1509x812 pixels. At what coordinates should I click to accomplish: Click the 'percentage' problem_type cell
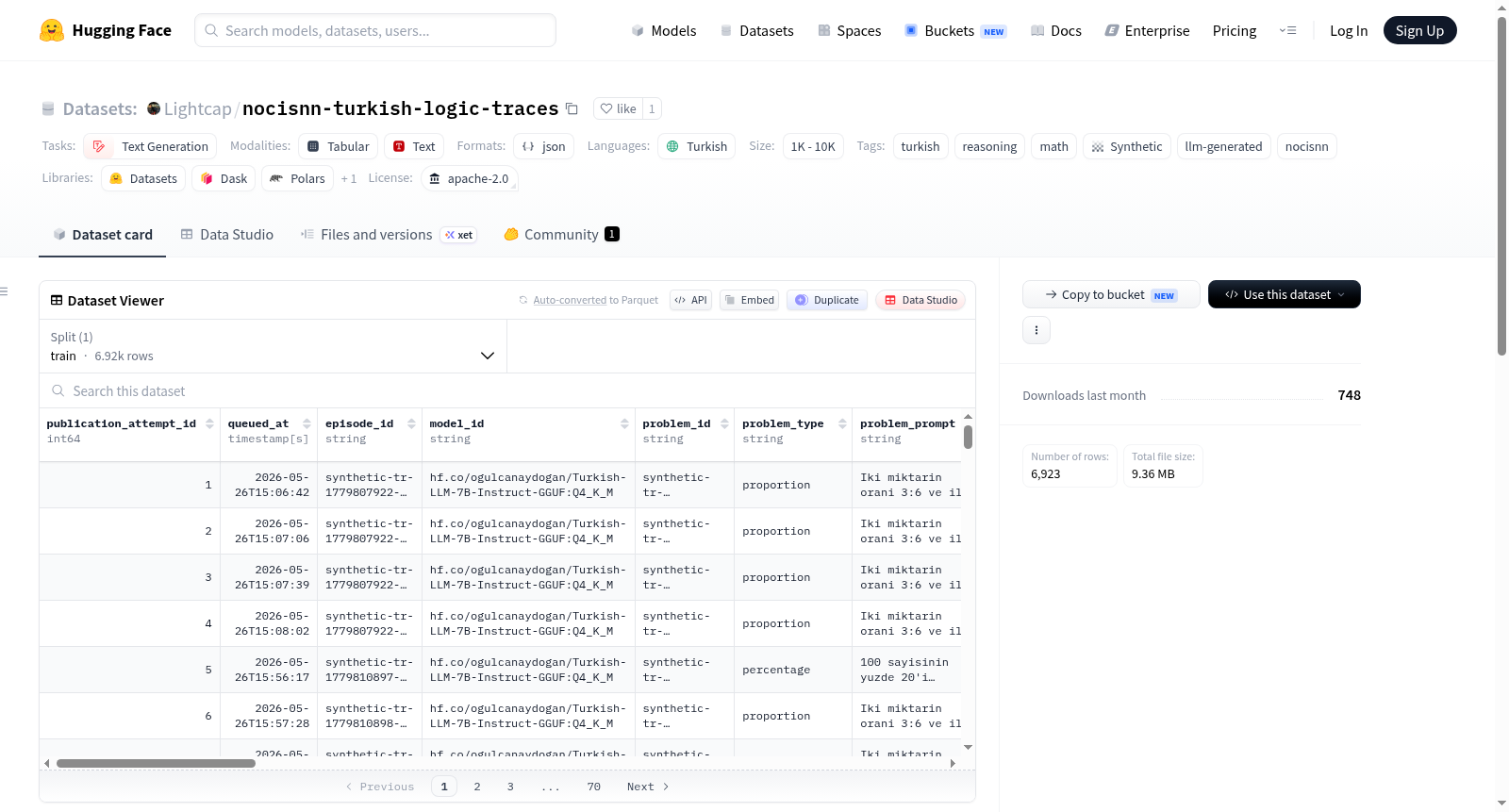coord(793,670)
